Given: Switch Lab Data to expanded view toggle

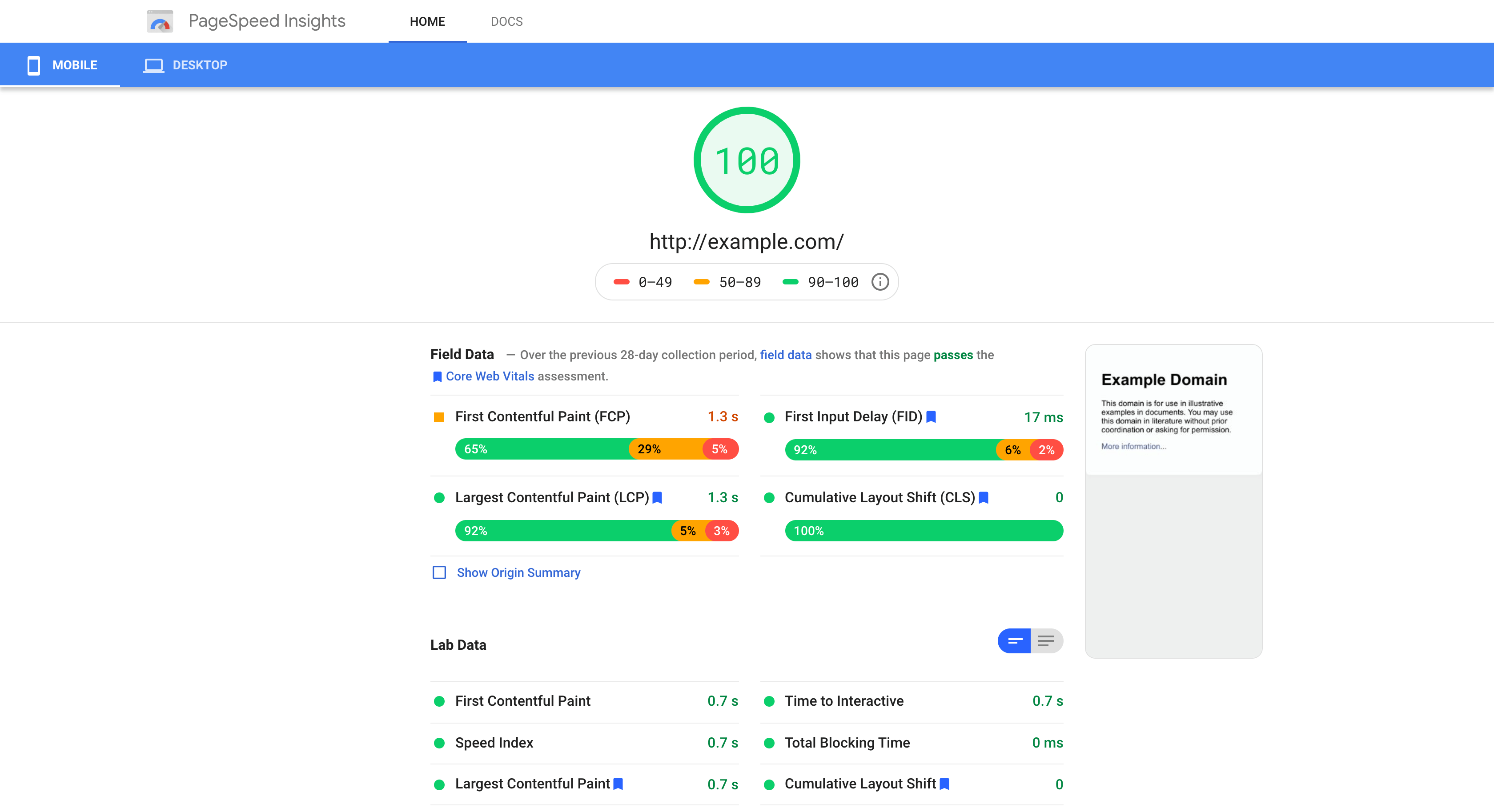Looking at the screenshot, I should click(1046, 641).
